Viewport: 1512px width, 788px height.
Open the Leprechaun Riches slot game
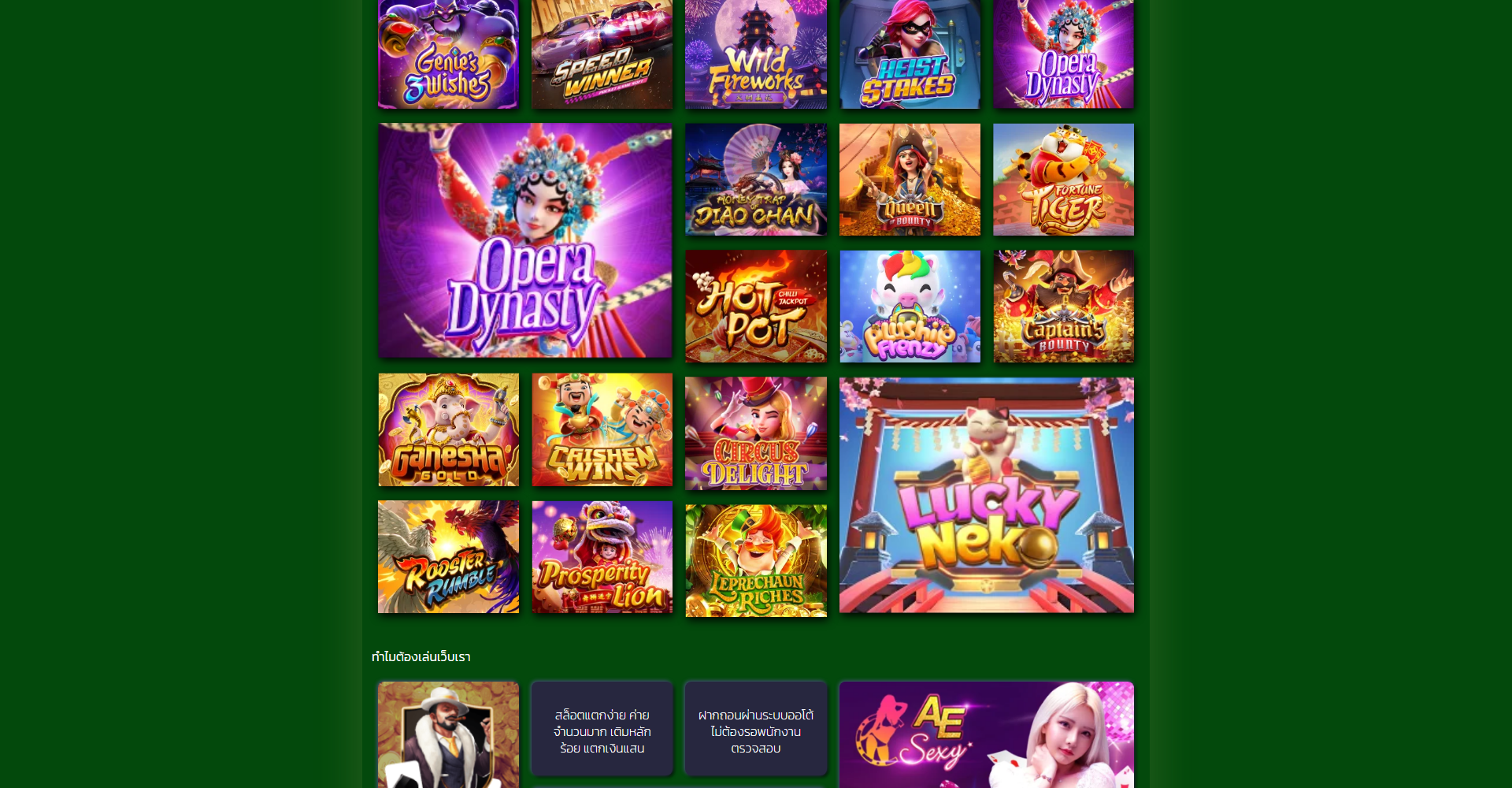[756, 561]
